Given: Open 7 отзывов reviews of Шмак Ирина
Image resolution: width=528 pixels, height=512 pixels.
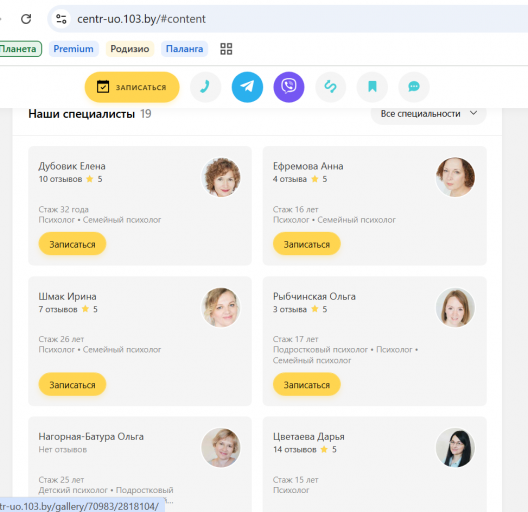Looking at the screenshot, I should [58, 309].
